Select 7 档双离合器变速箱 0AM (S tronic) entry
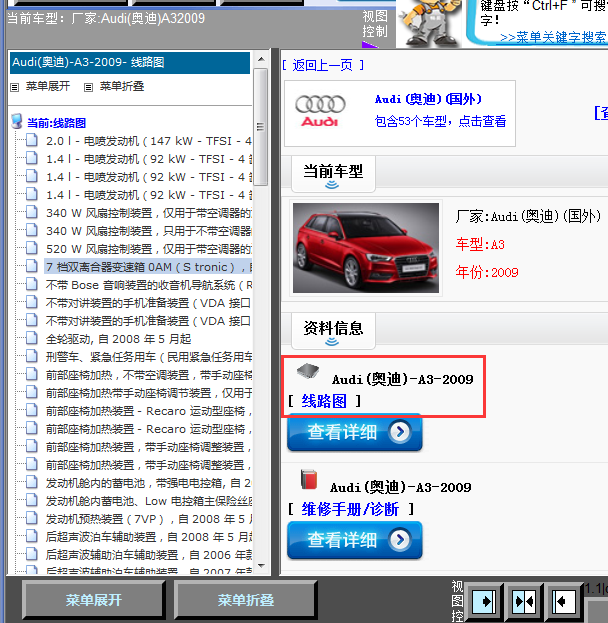This screenshot has width=608, height=623. click(x=148, y=267)
